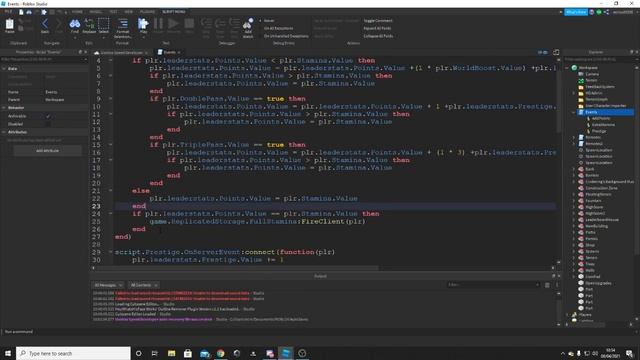Screen dimensions: 640x360
Task: Click Collapse All Folds
Action: [378, 36]
